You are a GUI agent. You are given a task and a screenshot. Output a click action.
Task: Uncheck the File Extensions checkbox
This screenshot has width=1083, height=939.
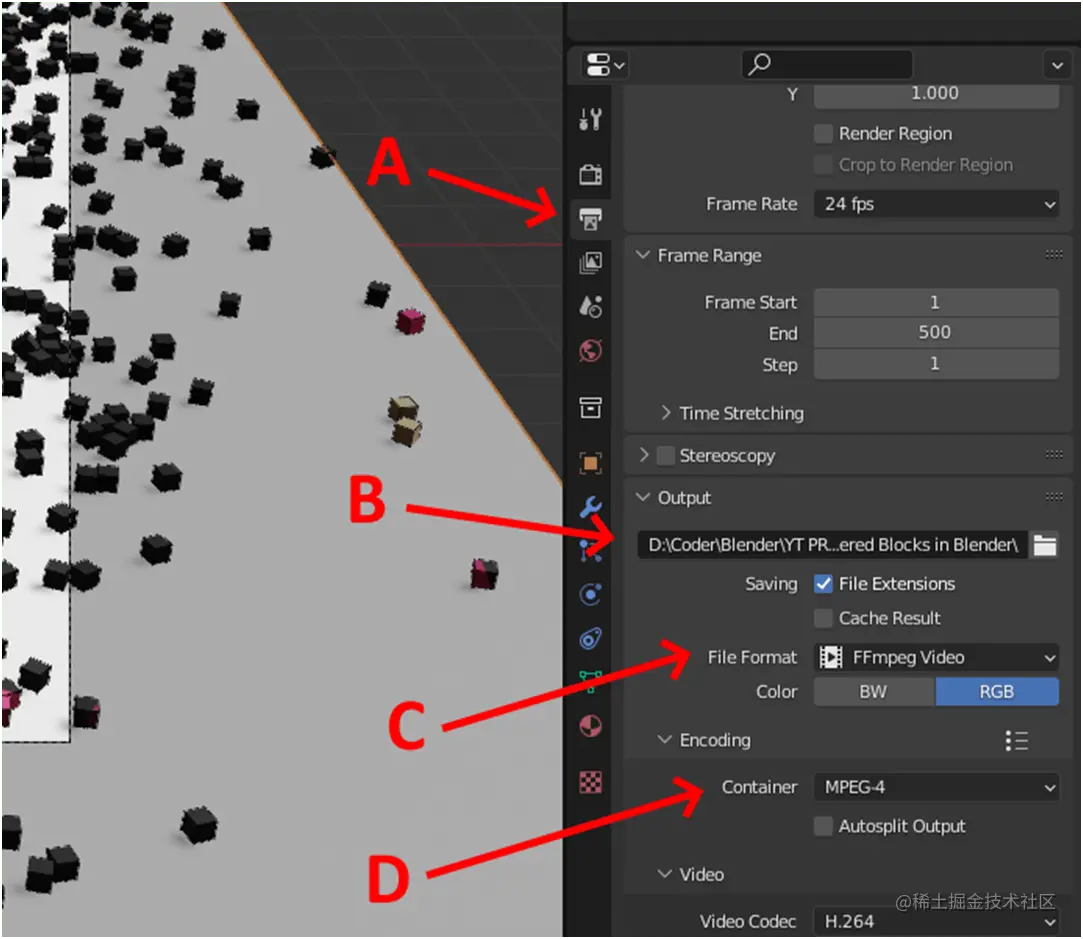click(x=823, y=583)
